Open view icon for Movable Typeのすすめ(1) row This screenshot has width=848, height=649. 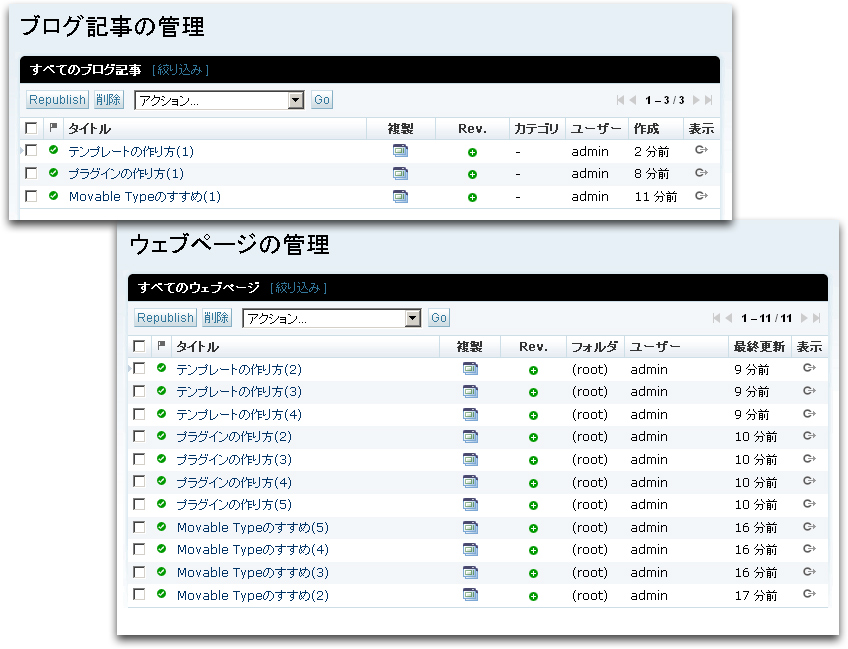(x=701, y=195)
